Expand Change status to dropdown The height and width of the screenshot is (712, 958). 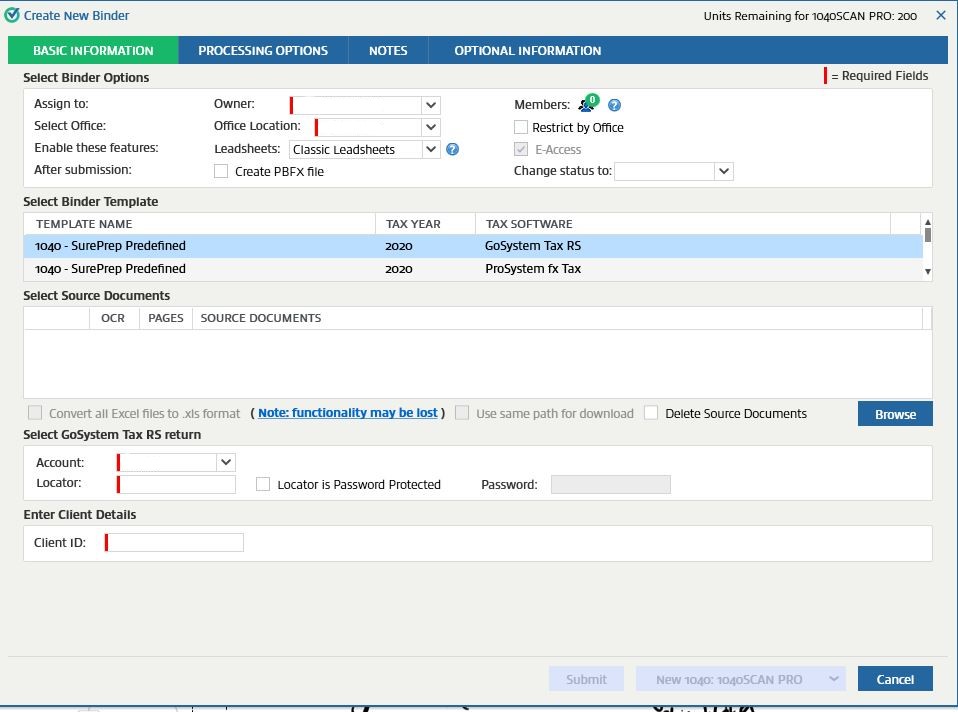point(724,171)
